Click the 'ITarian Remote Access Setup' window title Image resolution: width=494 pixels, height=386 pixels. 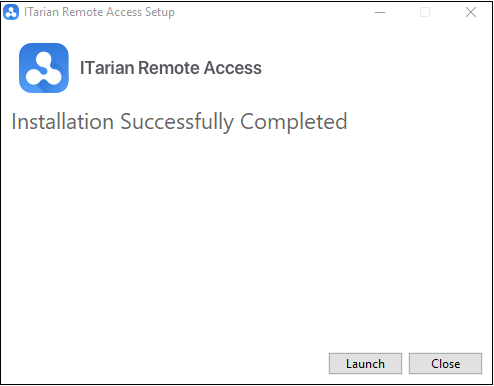tap(99, 12)
